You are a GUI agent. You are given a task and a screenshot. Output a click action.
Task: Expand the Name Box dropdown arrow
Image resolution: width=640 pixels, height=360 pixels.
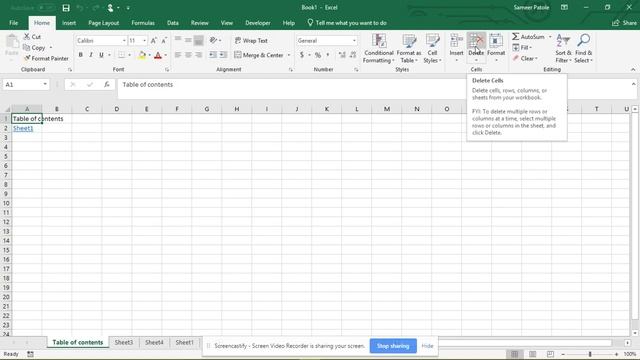pyautogui.click(x=45, y=84)
